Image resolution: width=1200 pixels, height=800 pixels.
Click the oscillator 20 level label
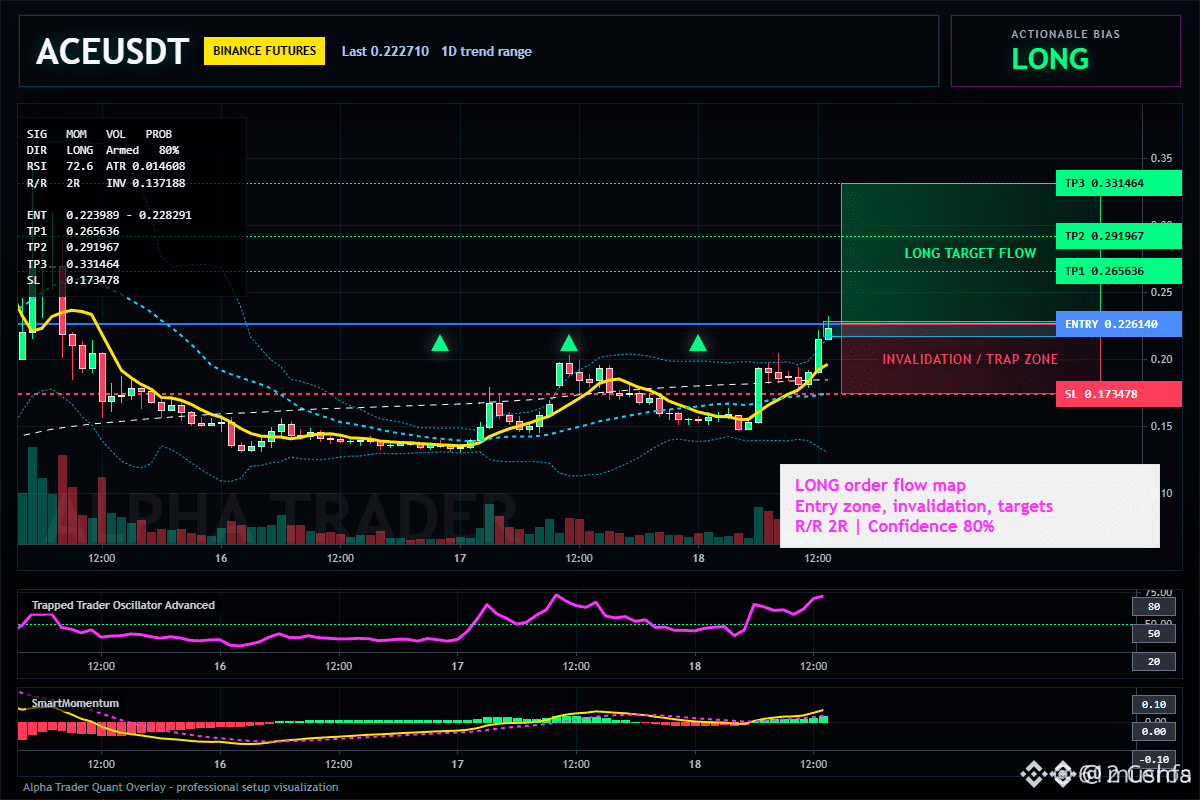pyautogui.click(x=1154, y=661)
